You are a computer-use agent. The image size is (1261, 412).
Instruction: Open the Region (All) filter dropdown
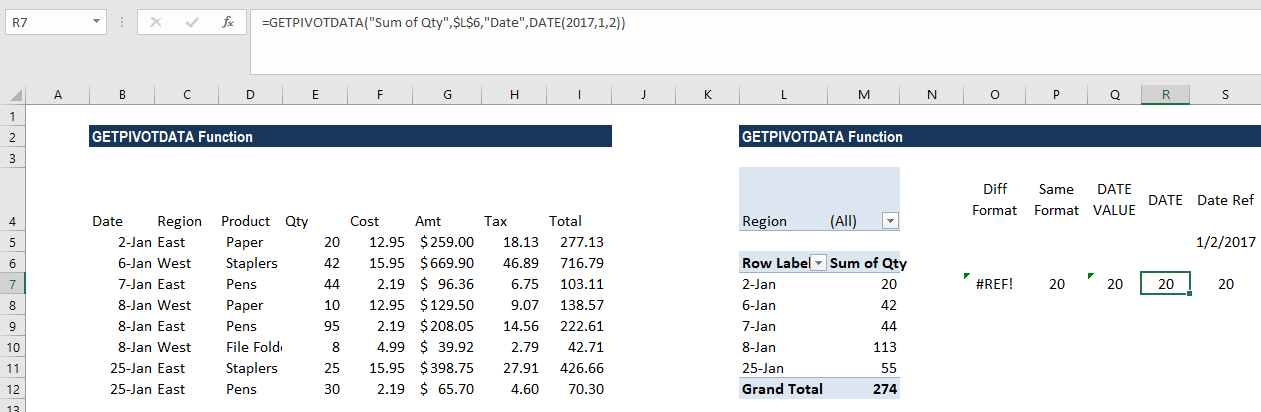[890, 221]
